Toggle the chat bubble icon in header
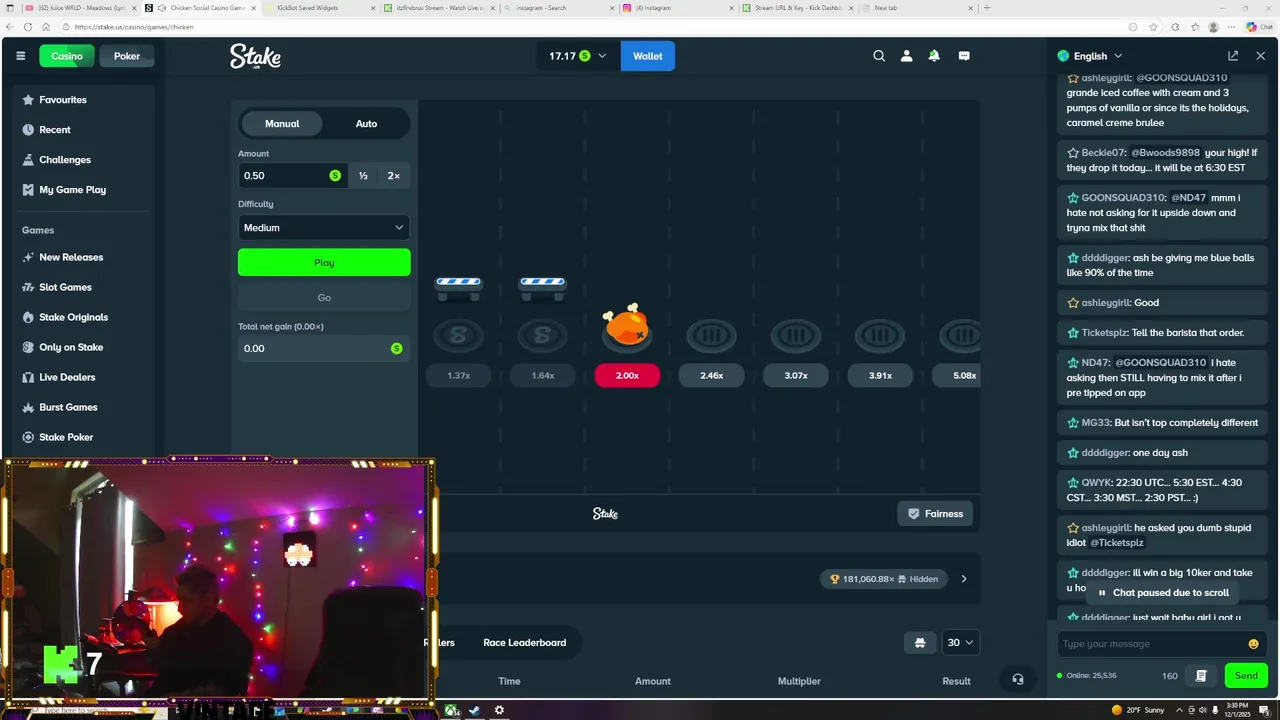1280x720 pixels. point(964,56)
